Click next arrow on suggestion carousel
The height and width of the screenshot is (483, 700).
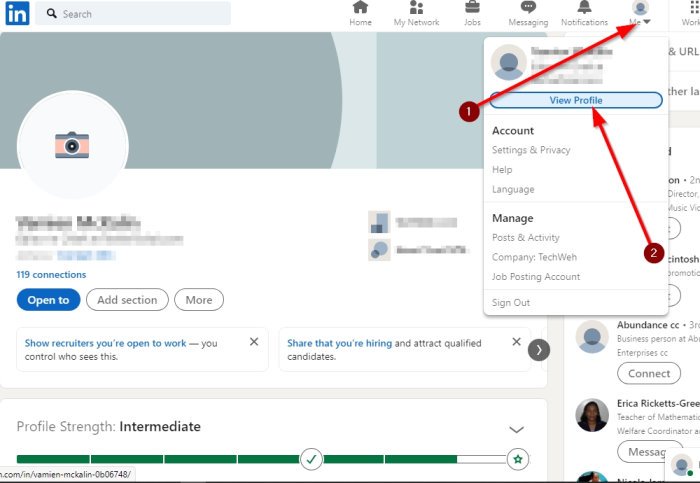(x=539, y=350)
